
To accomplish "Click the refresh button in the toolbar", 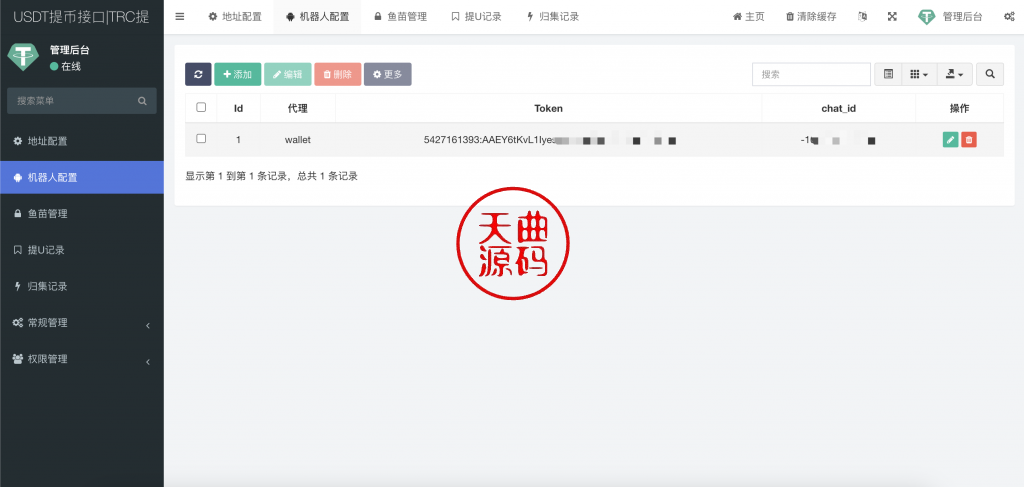I will (198, 74).
